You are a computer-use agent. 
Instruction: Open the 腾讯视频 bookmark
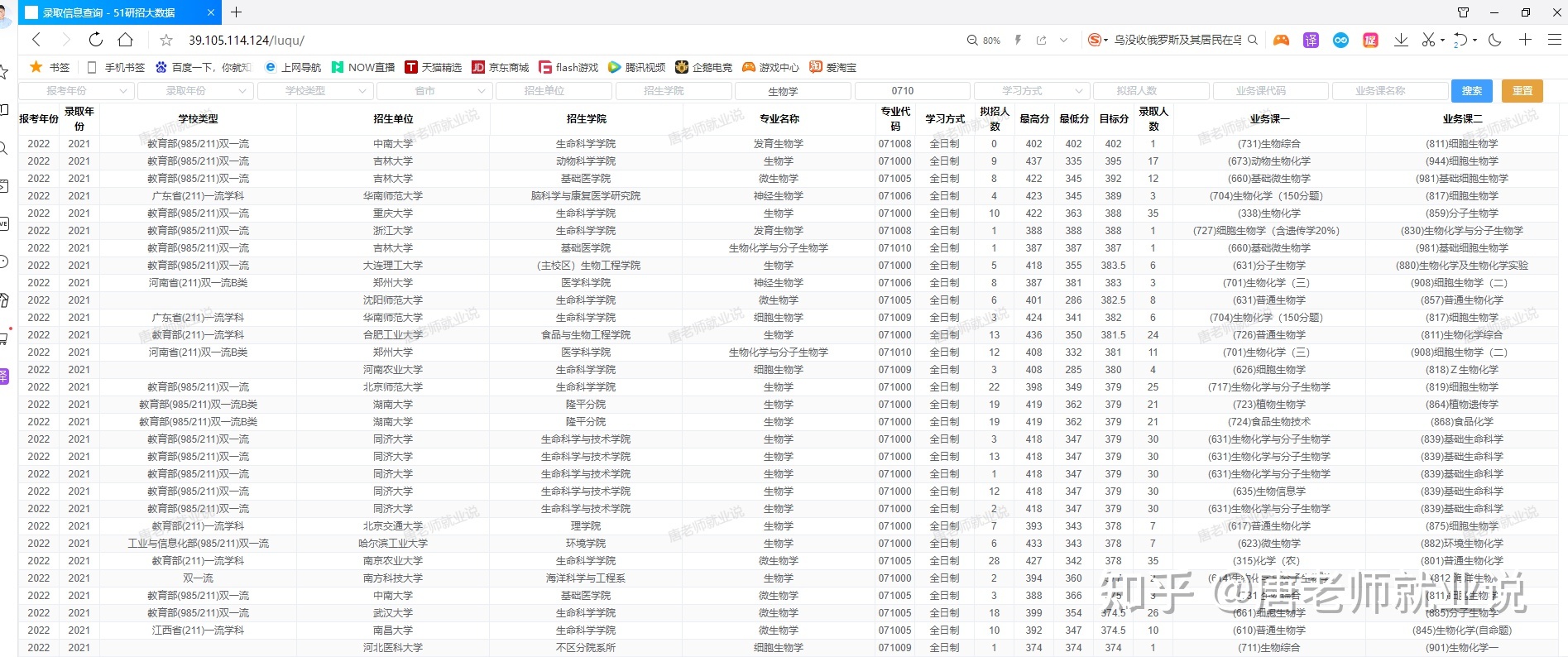(636, 67)
